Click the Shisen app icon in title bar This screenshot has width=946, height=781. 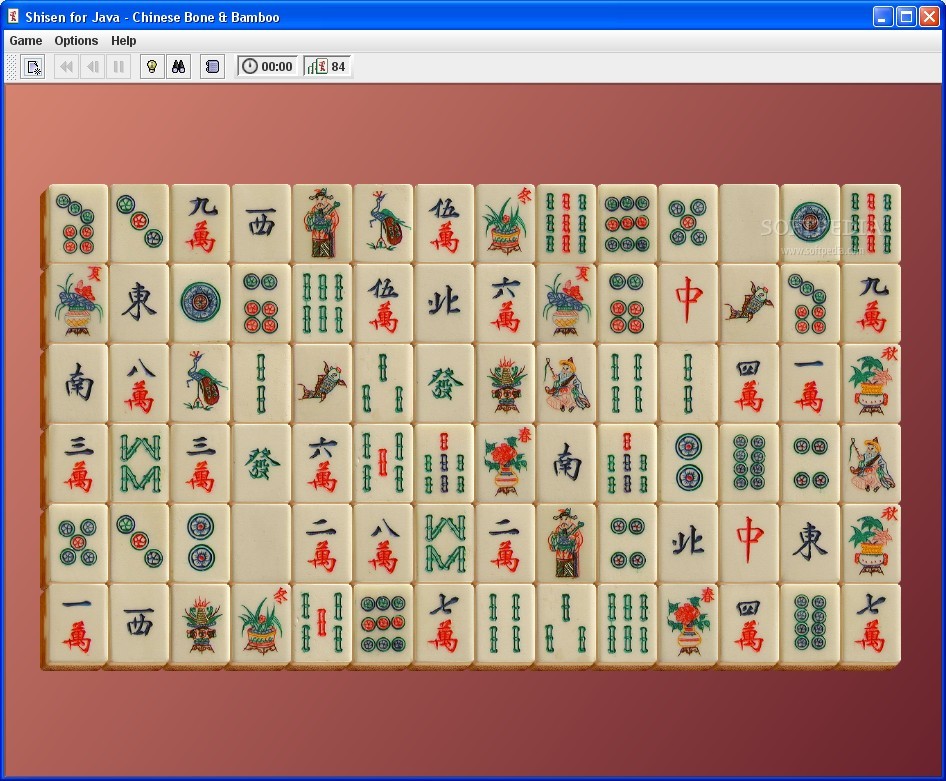click(13, 16)
